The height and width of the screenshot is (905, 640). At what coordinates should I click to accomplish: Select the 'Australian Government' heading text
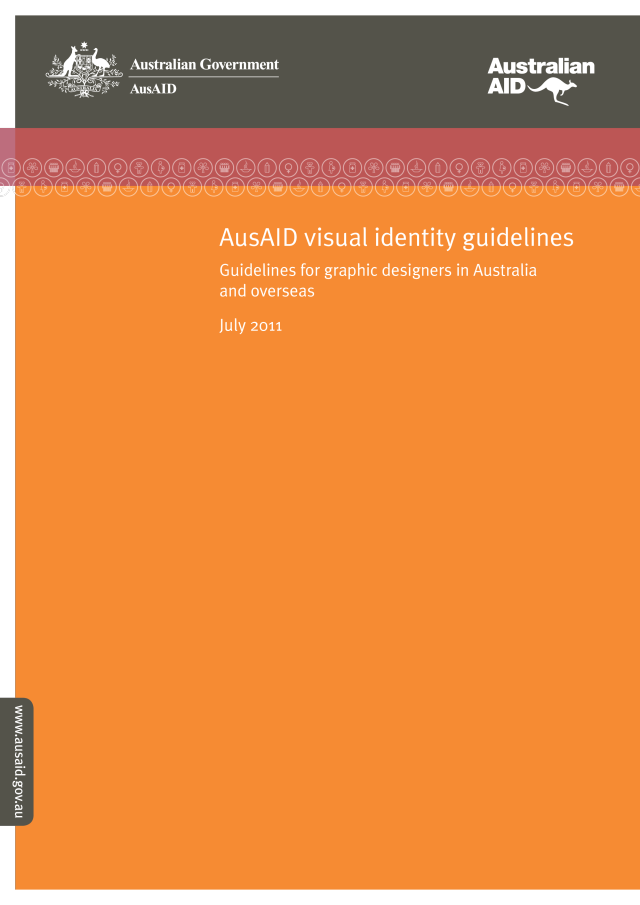click(x=204, y=65)
